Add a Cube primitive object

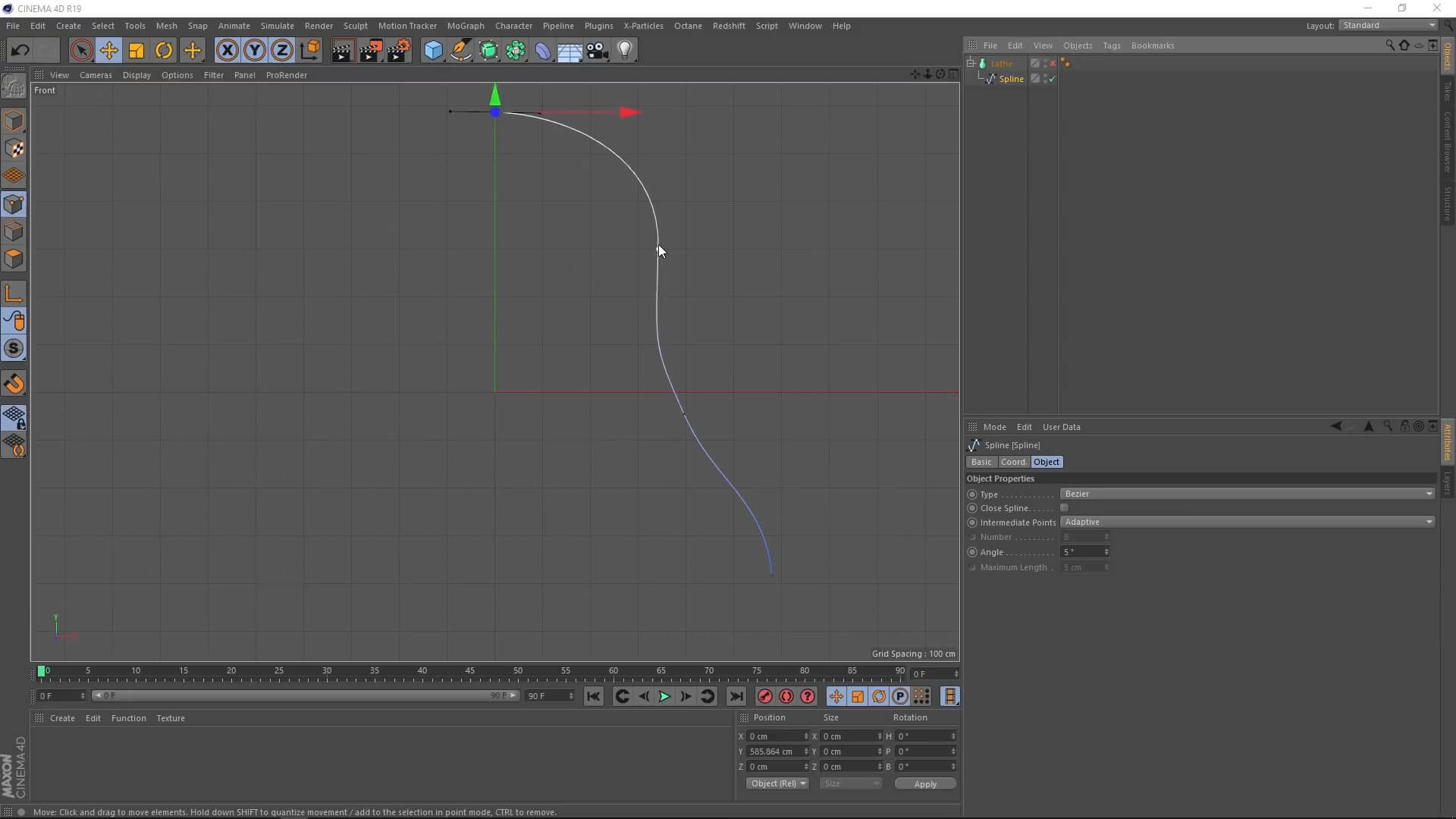click(x=433, y=51)
